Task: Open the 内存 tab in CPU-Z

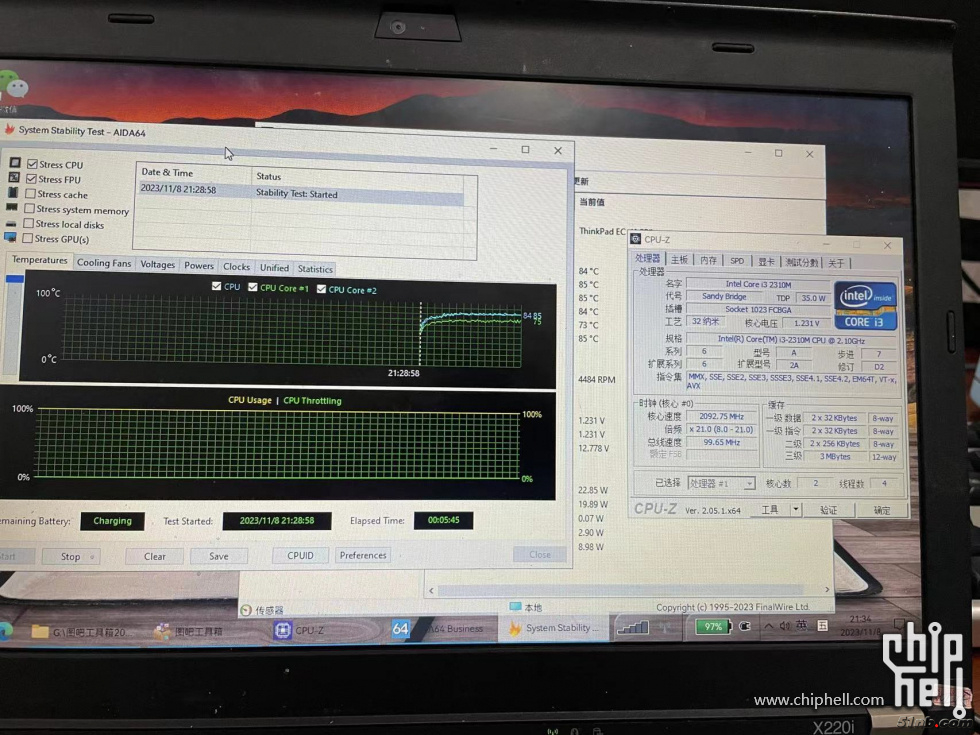Action: (x=708, y=260)
